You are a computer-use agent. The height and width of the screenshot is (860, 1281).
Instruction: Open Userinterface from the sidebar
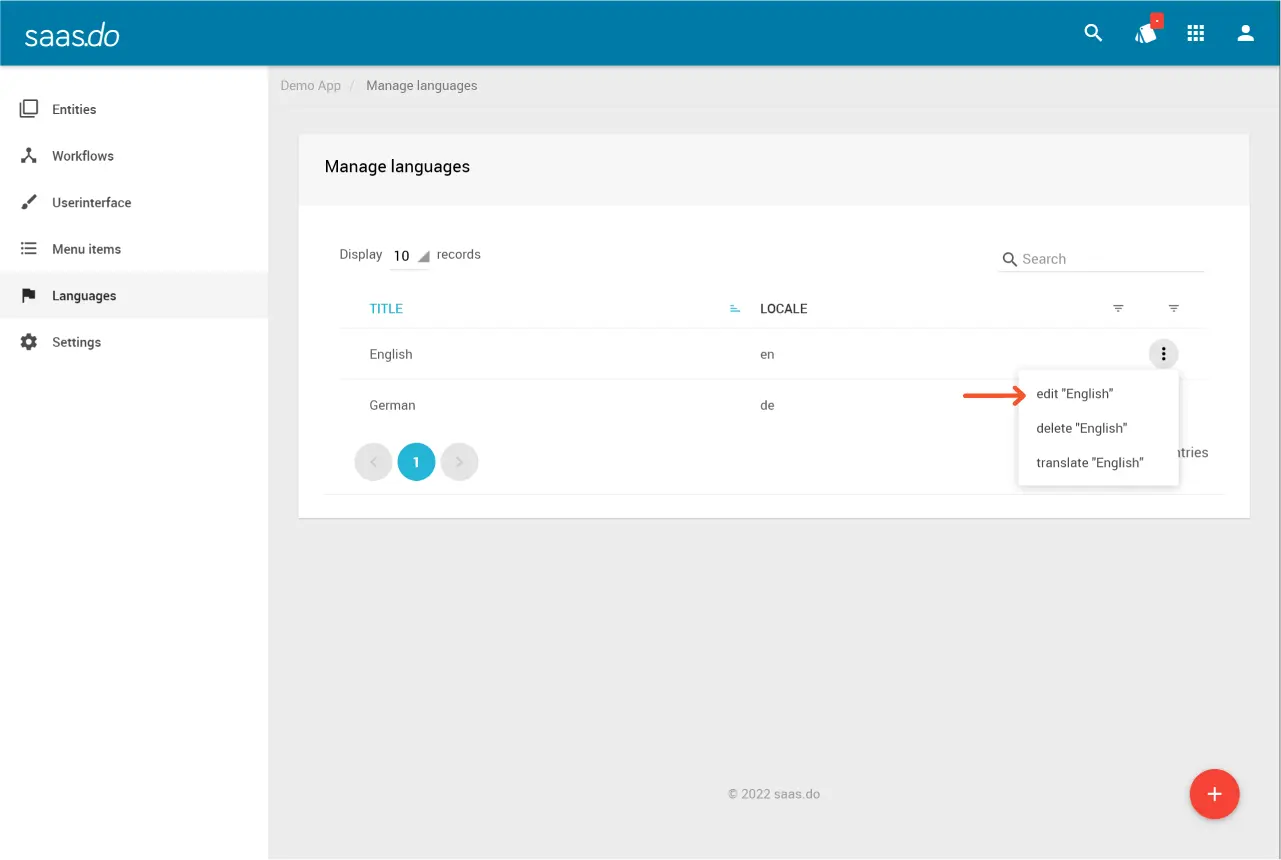(91, 203)
